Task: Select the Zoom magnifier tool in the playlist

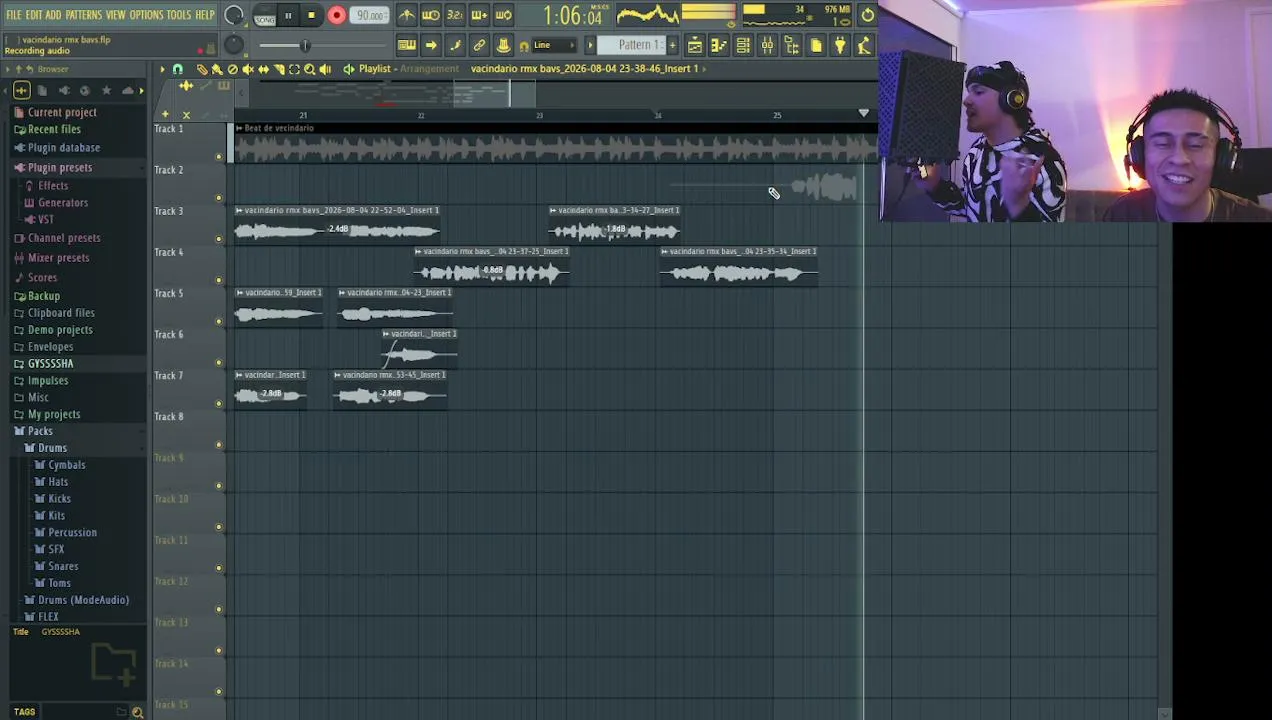Action: coord(309,69)
